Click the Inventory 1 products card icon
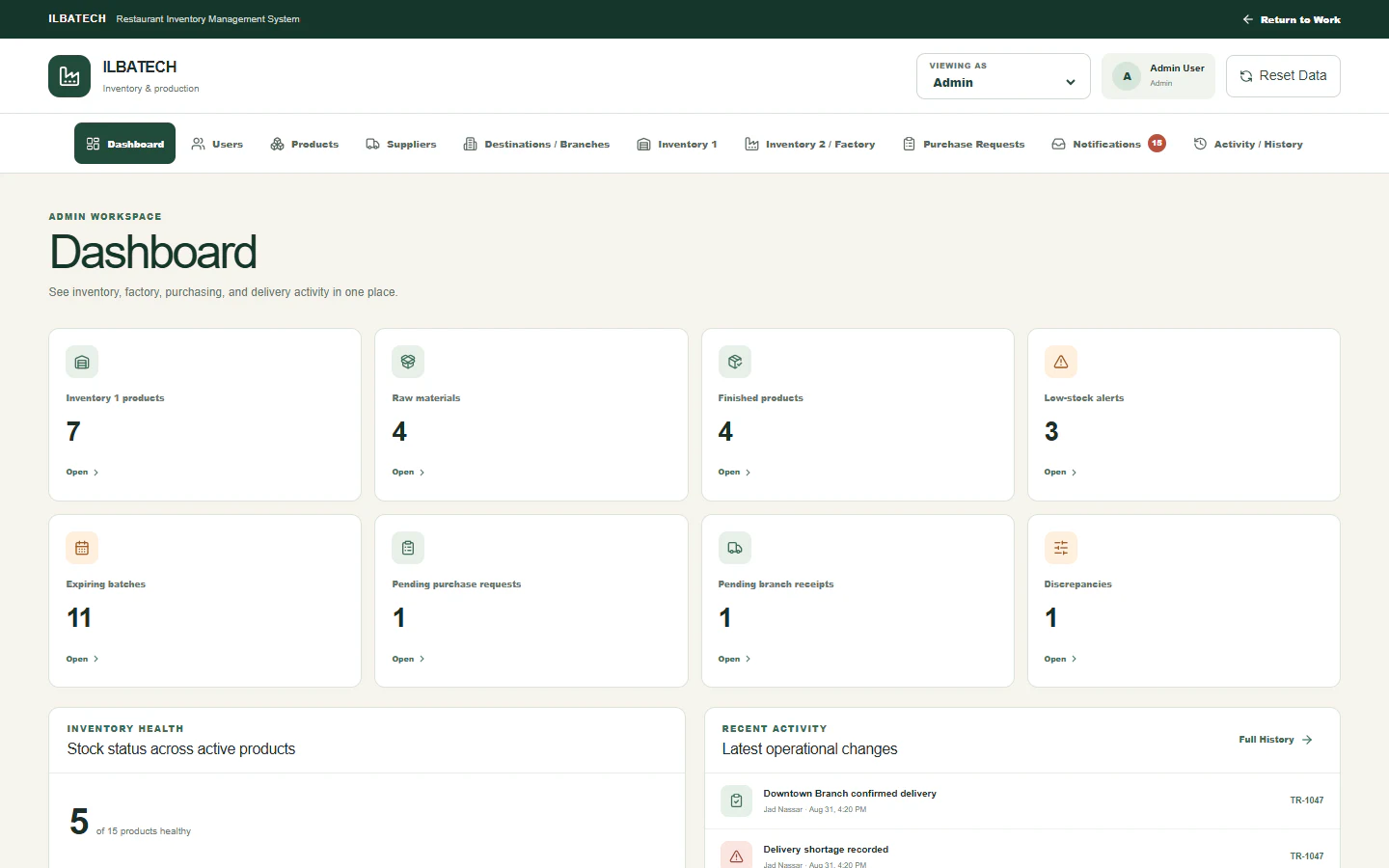 [x=82, y=362]
